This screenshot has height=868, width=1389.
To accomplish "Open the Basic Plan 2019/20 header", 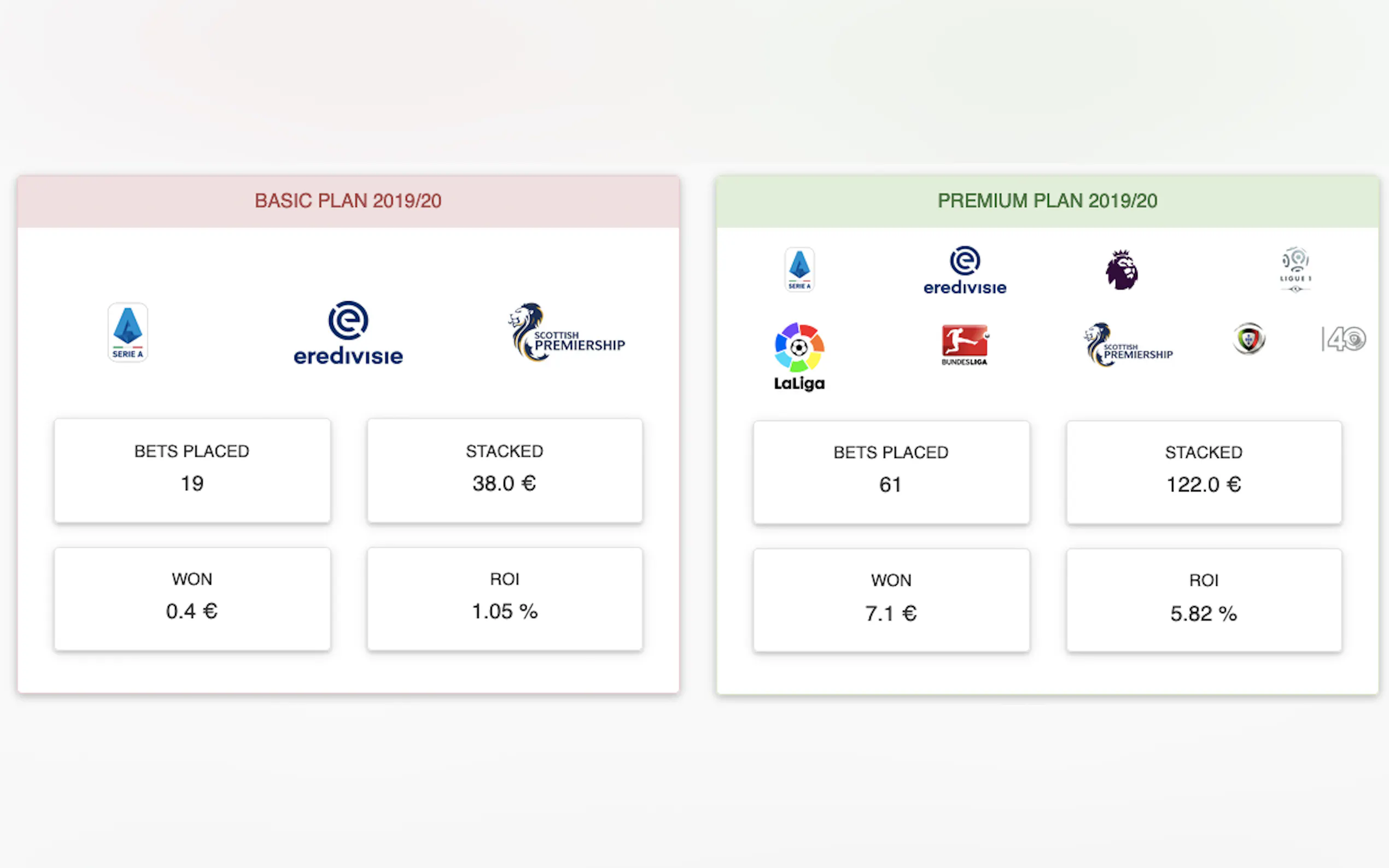I will coord(348,201).
